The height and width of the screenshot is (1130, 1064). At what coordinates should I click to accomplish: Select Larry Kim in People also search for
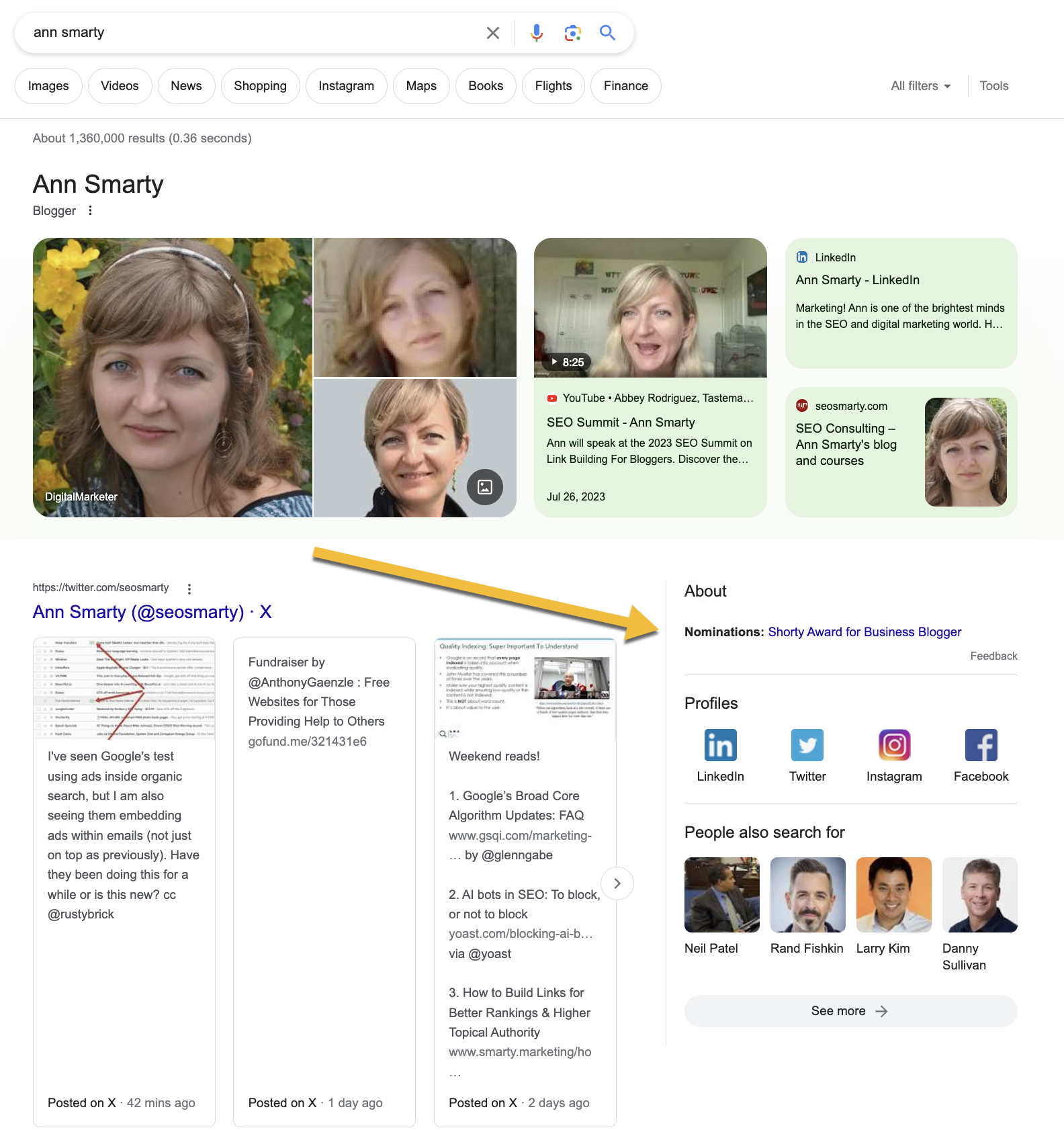point(893,906)
